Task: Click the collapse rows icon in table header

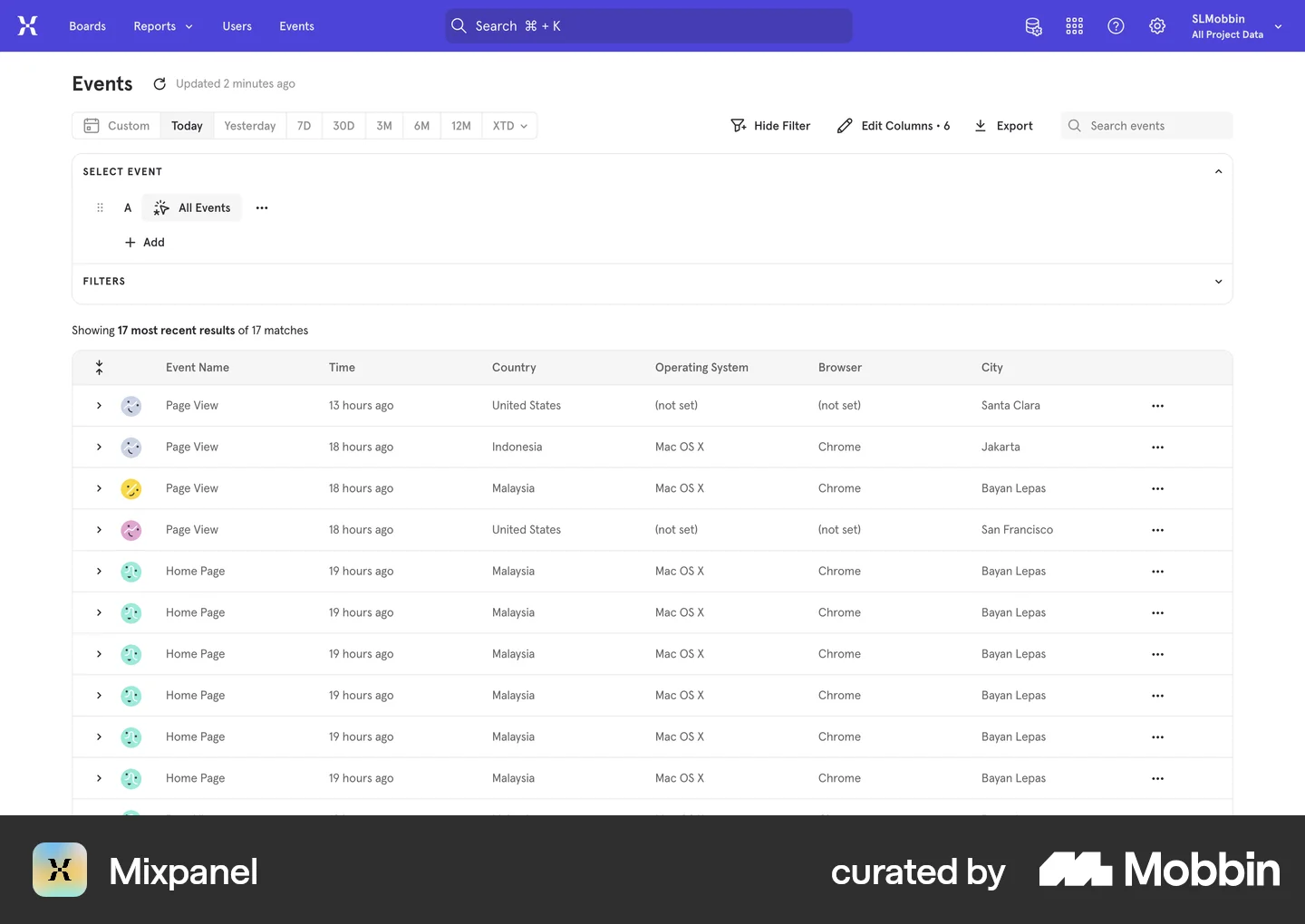Action: click(x=100, y=368)
